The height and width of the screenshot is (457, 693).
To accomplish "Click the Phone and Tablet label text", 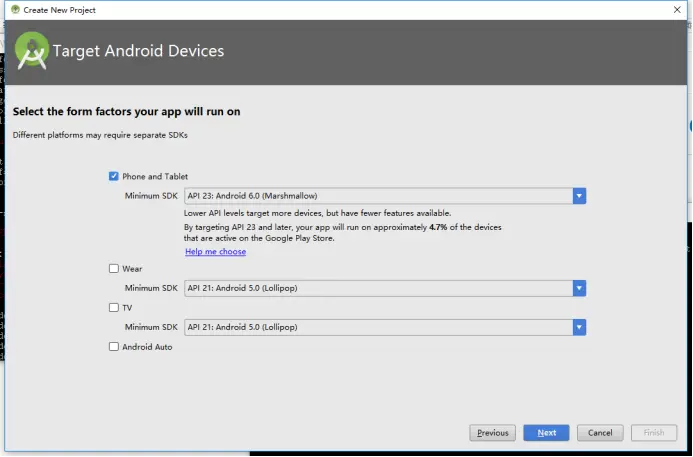I will point(155,177).
